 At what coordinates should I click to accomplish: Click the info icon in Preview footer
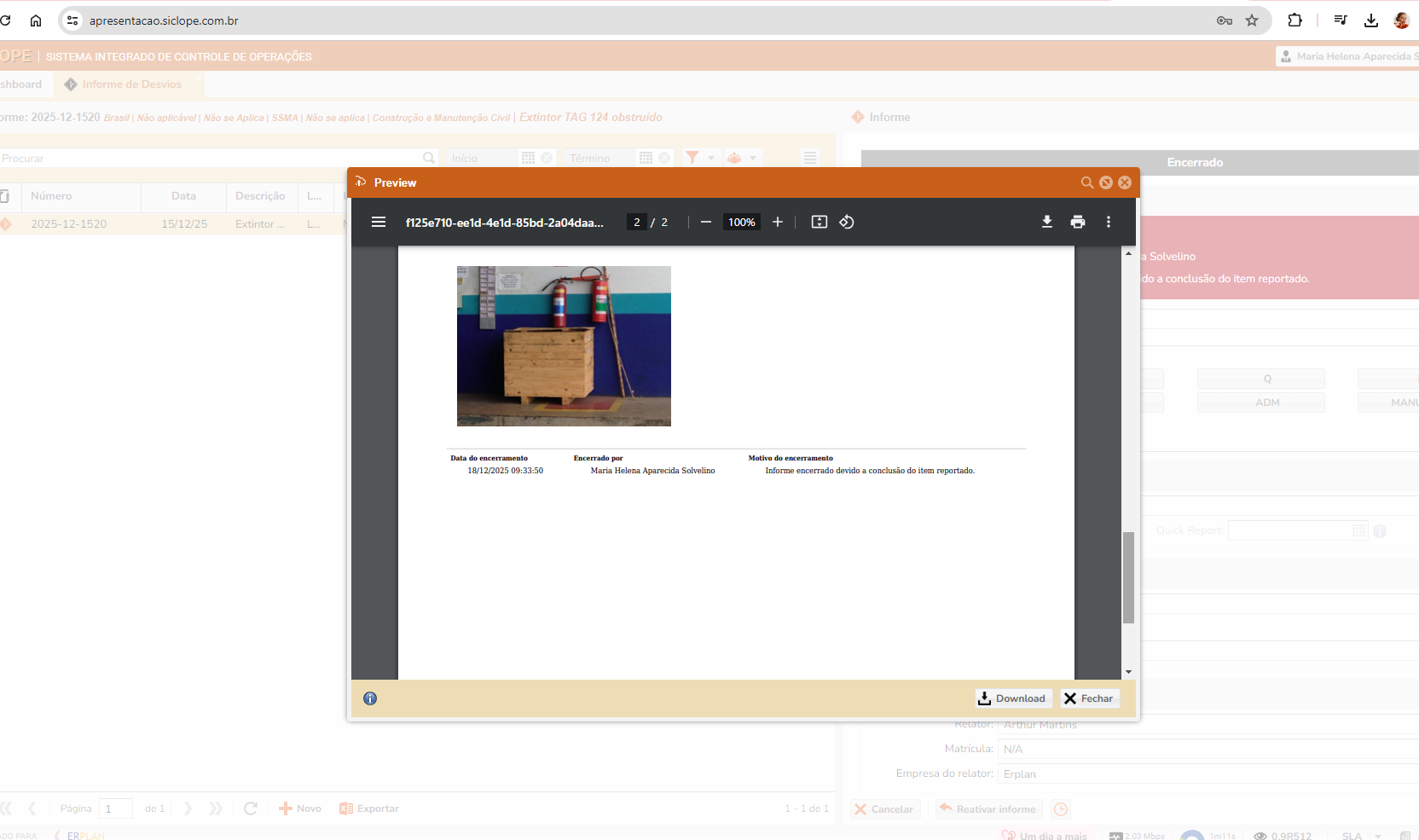(x=370, y=698)
